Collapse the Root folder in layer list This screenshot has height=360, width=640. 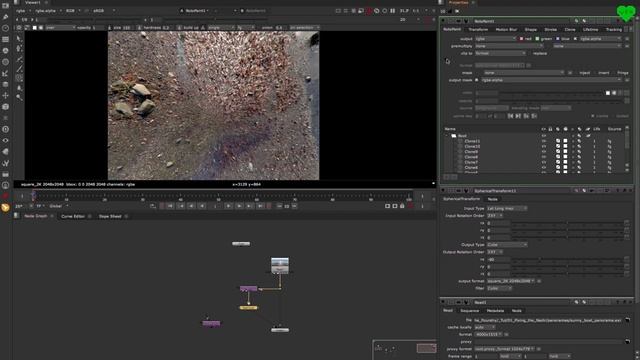(x=448, y=136)
